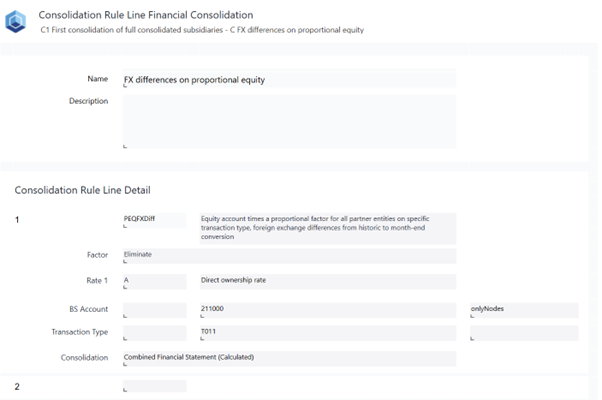Select rule line number 1

tap(17, 218)
